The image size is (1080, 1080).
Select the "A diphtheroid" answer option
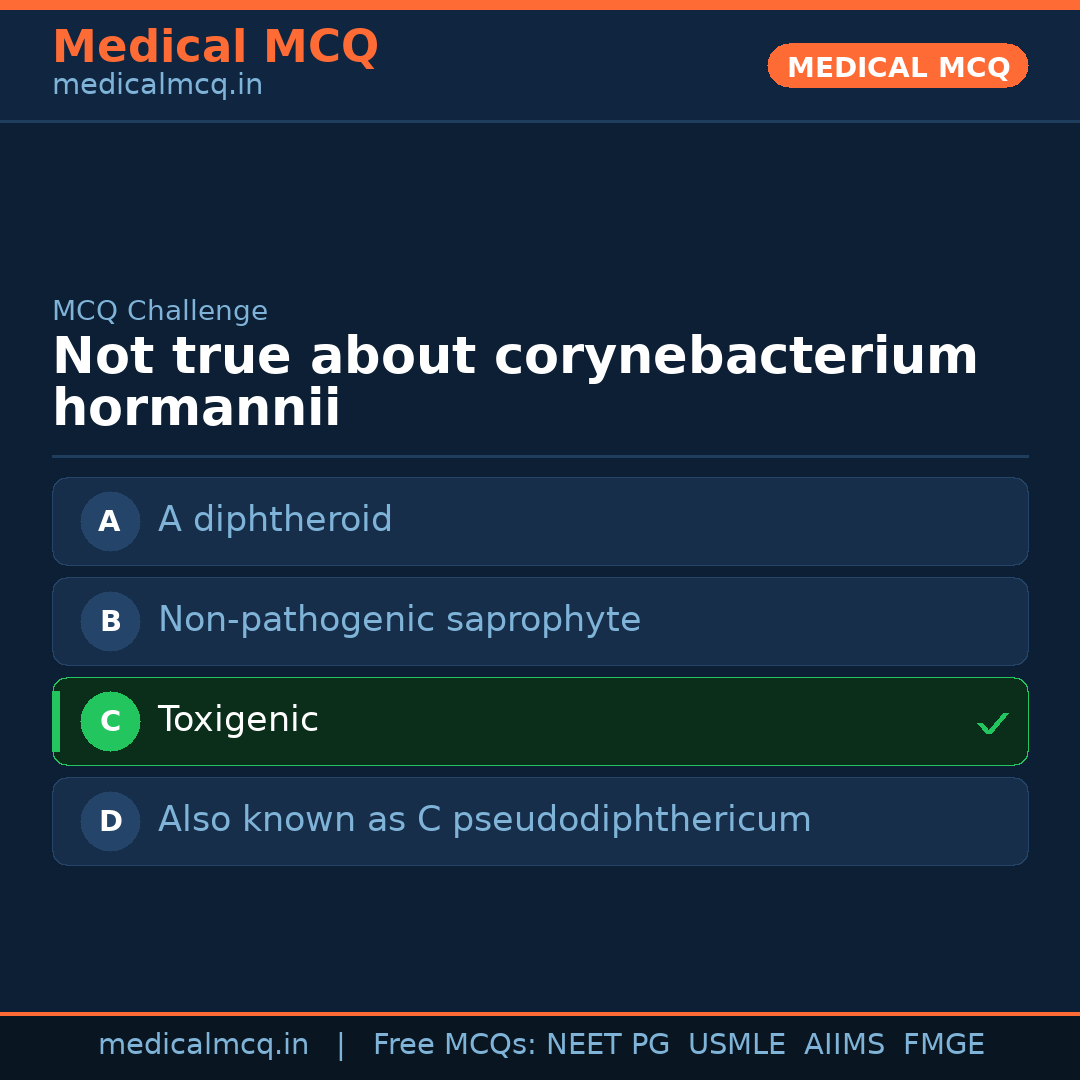click(x=540, y=521)
